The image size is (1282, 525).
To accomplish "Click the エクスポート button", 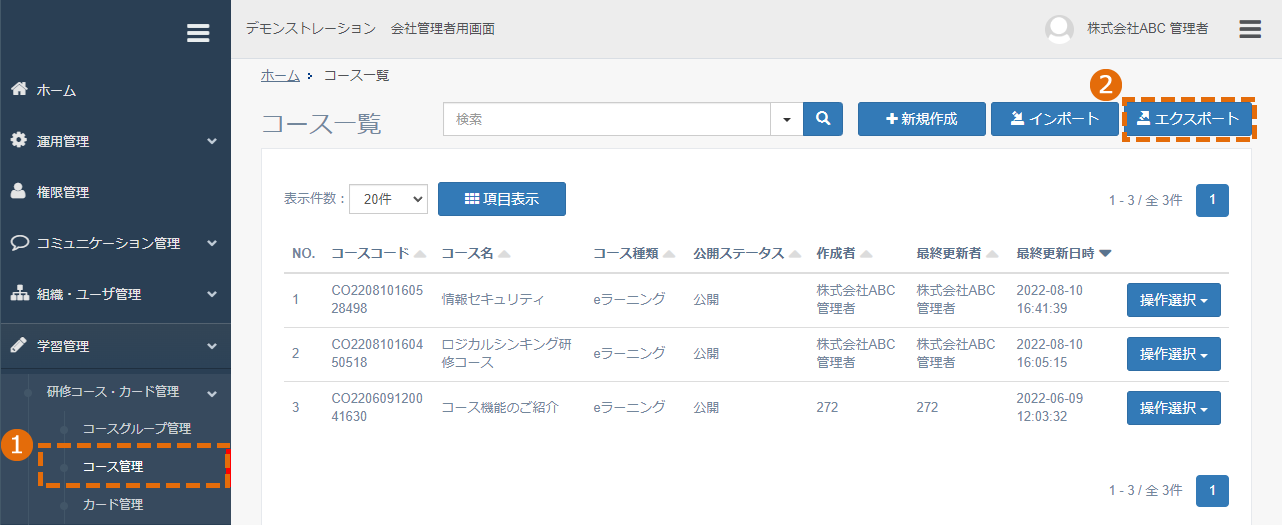I will click(x=1188, y=119).
